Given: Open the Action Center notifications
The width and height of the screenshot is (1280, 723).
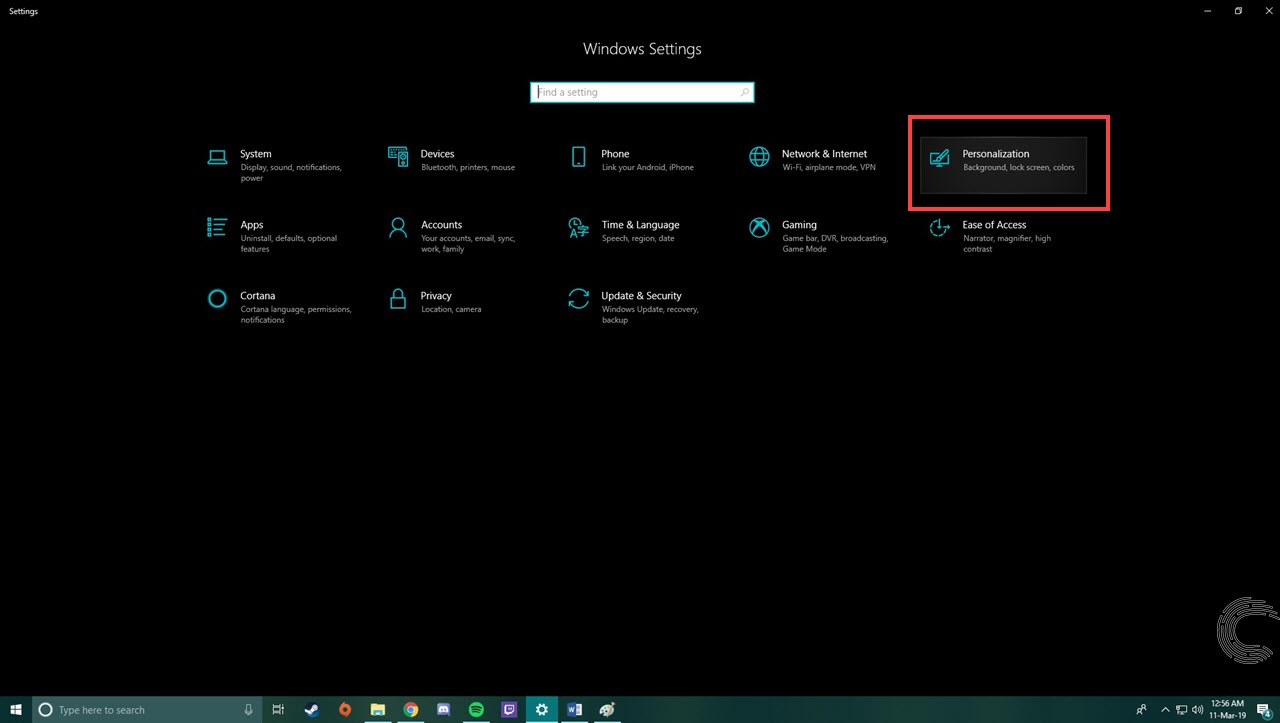Looking at the screenshot, I should tap(1264, 710).
